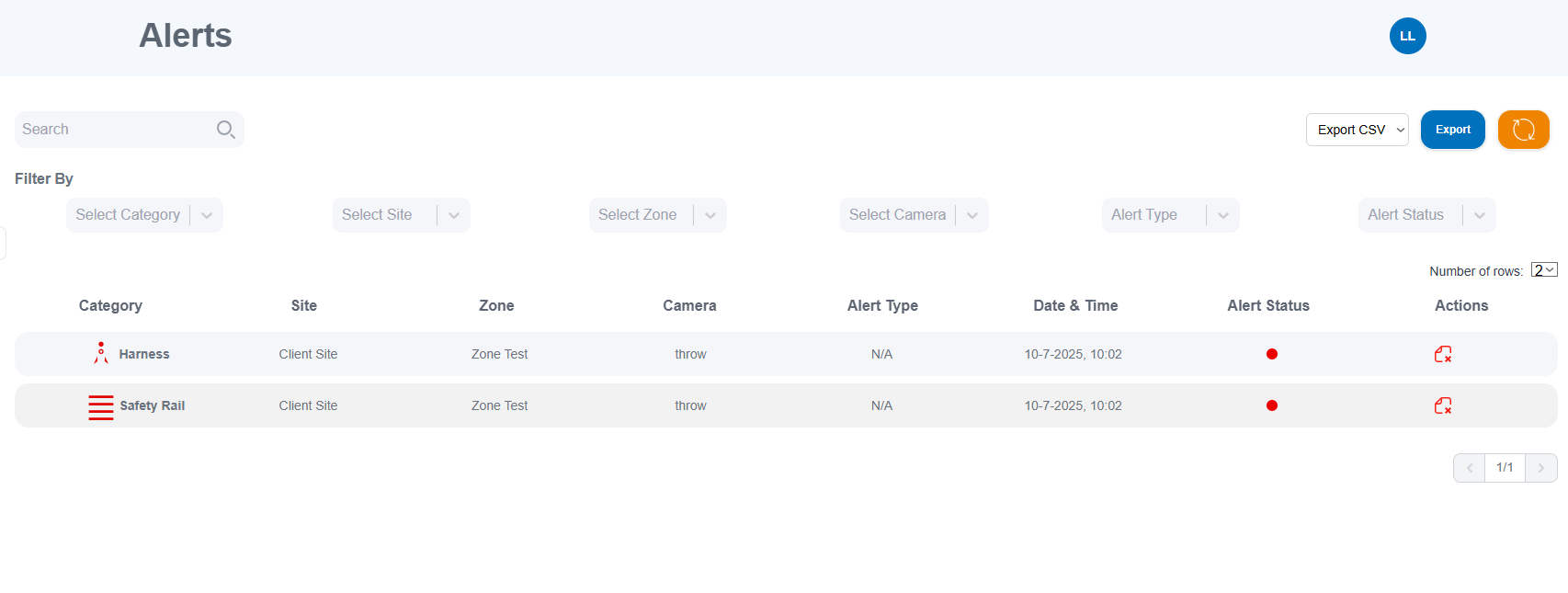Screen dimensions: 1568x593
Task: Click the red status dot for Safety Rail alert
Action: point(1271,405)
